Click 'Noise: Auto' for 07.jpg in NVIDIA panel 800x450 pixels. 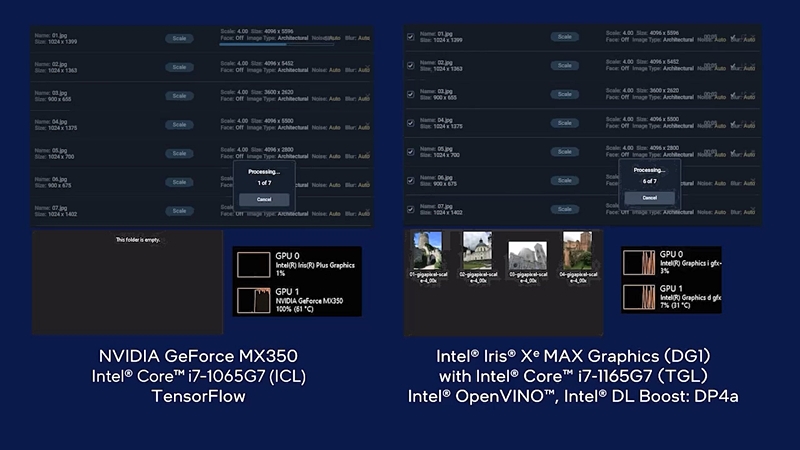[x=326, y=214]
